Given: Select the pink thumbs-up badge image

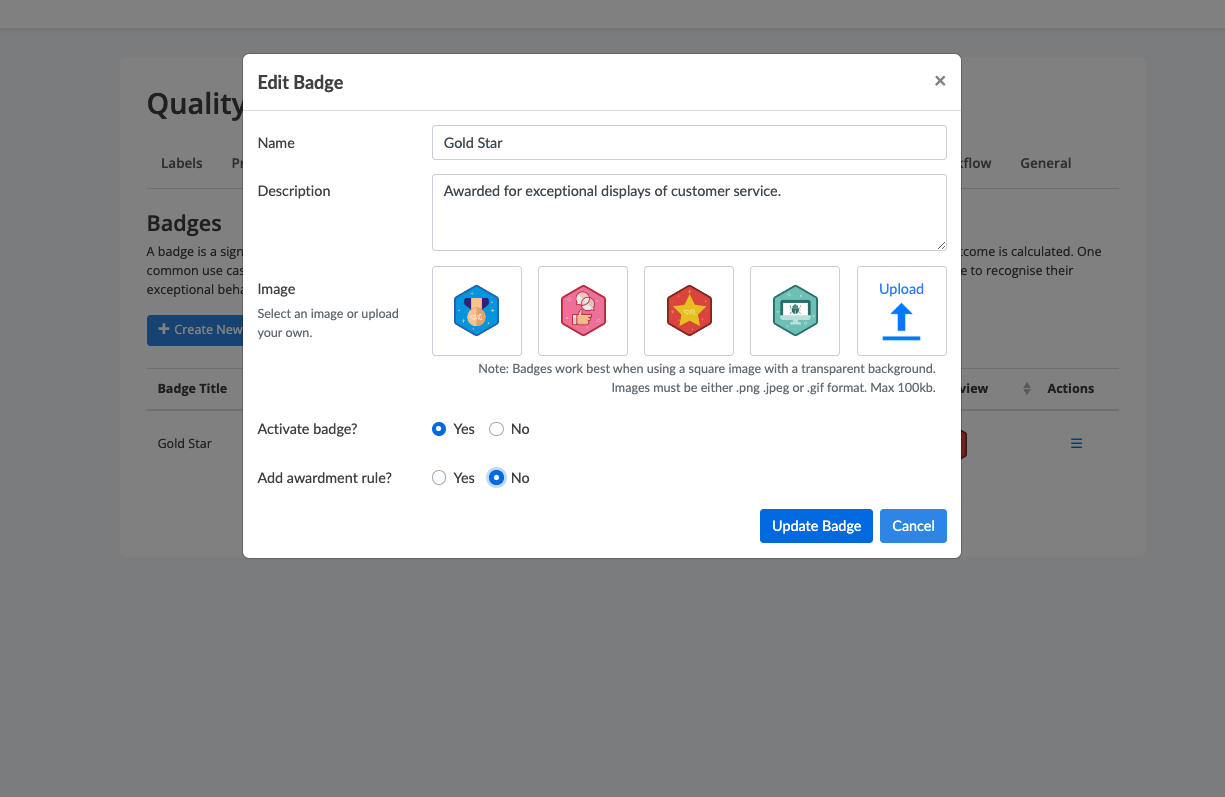Looking at the screenshot, I should (x=583, y=311).
